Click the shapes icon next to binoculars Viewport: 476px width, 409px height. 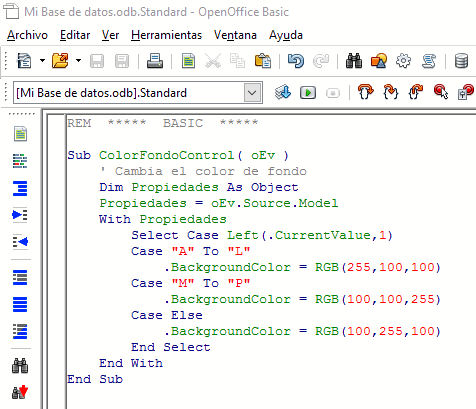point(379,61)
